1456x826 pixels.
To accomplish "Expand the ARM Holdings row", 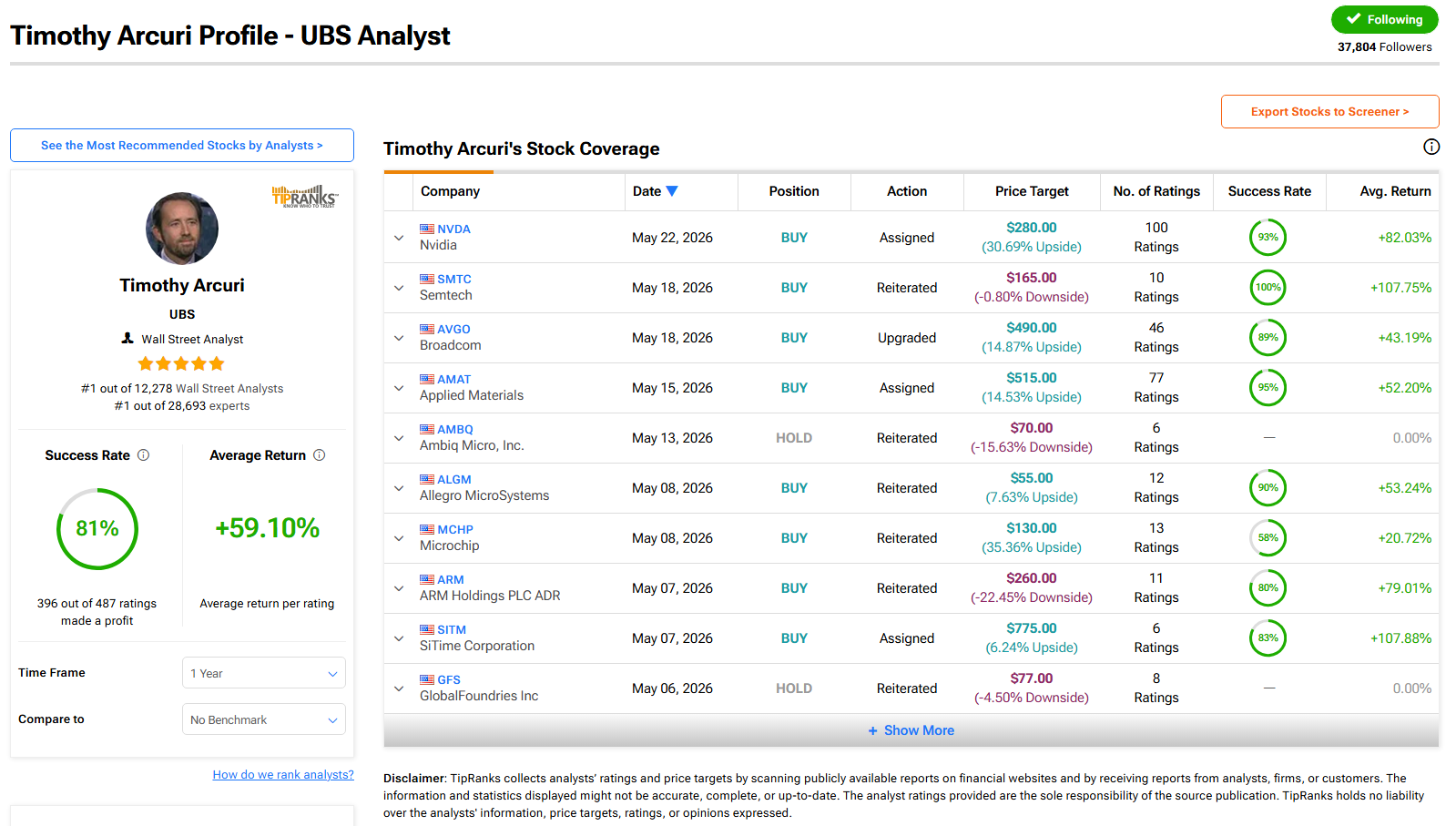I will [399, 588].
